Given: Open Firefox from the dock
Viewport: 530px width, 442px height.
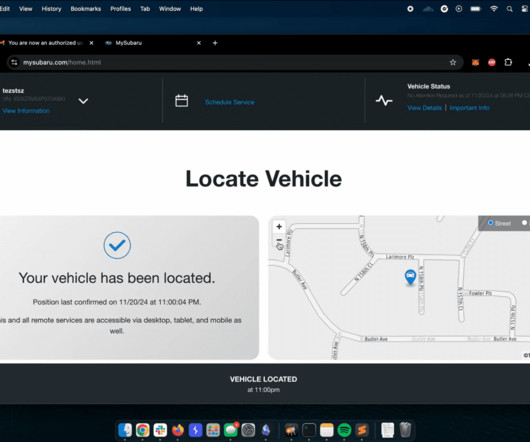Looking at the screenshot, I should coord(178,430).
